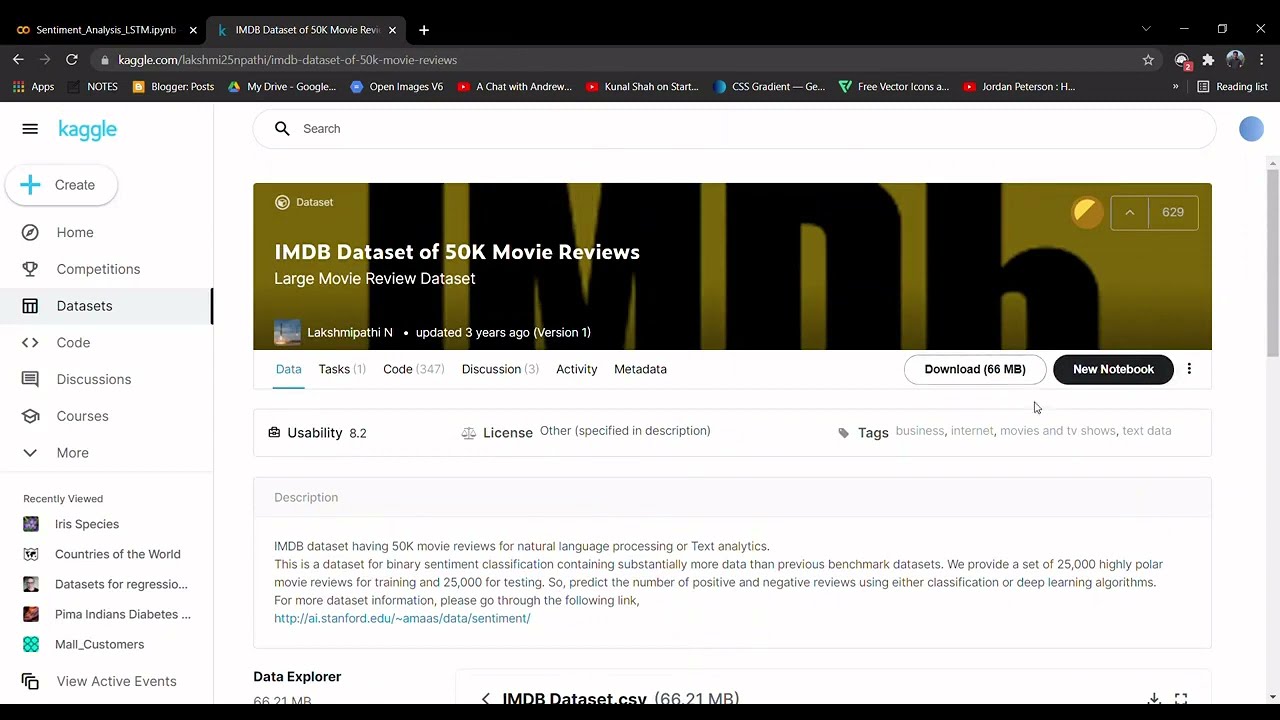
Task: Open dataset three-dot options menu
Action: point(1189,369)
